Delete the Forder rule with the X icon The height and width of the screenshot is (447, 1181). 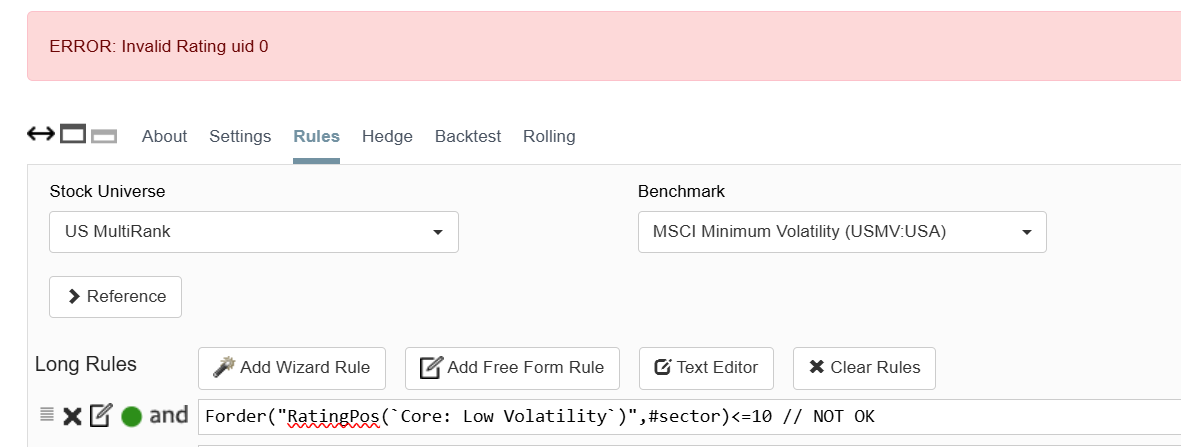point(72,416)
